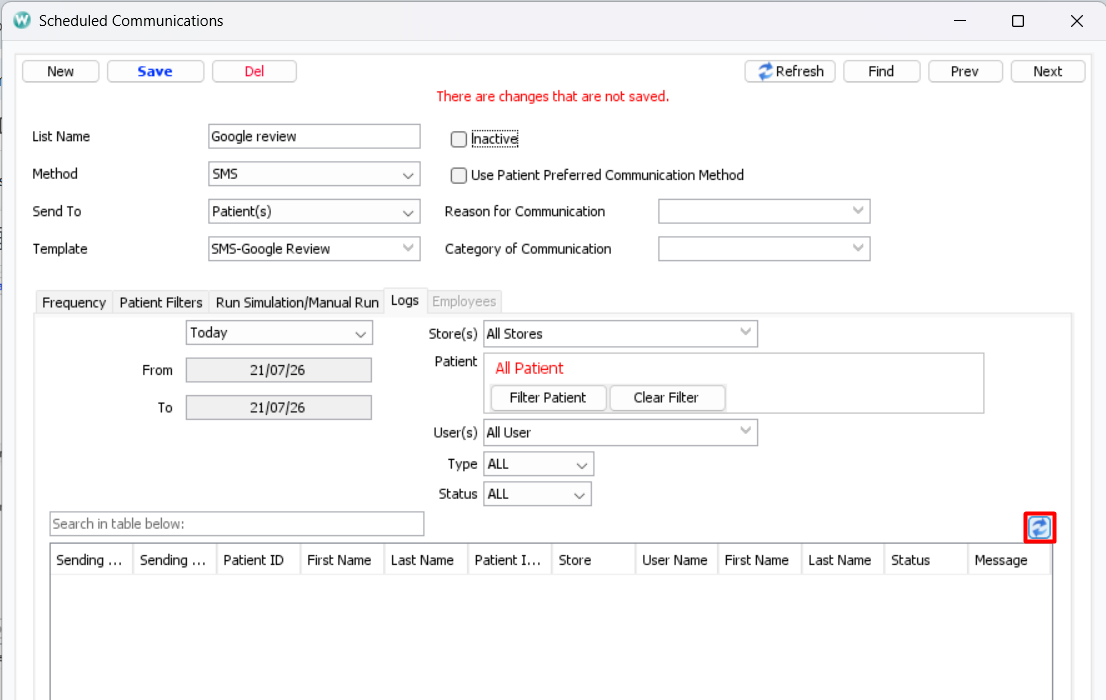Screen dimensions: 1106x700
Task: Click the Store column header
Action: point(593,560)
